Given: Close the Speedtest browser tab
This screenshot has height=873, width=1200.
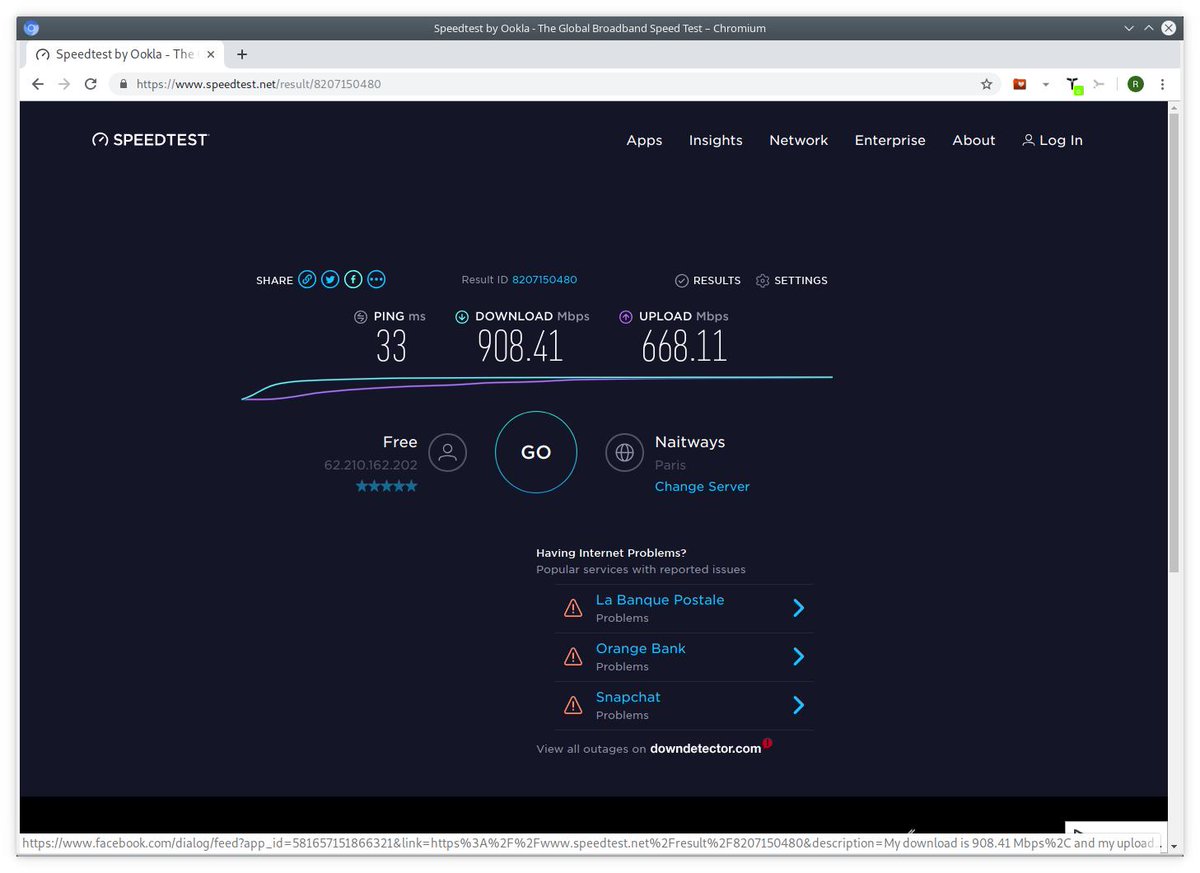Looking at the screenshot, I should click(x=210, y=54).
